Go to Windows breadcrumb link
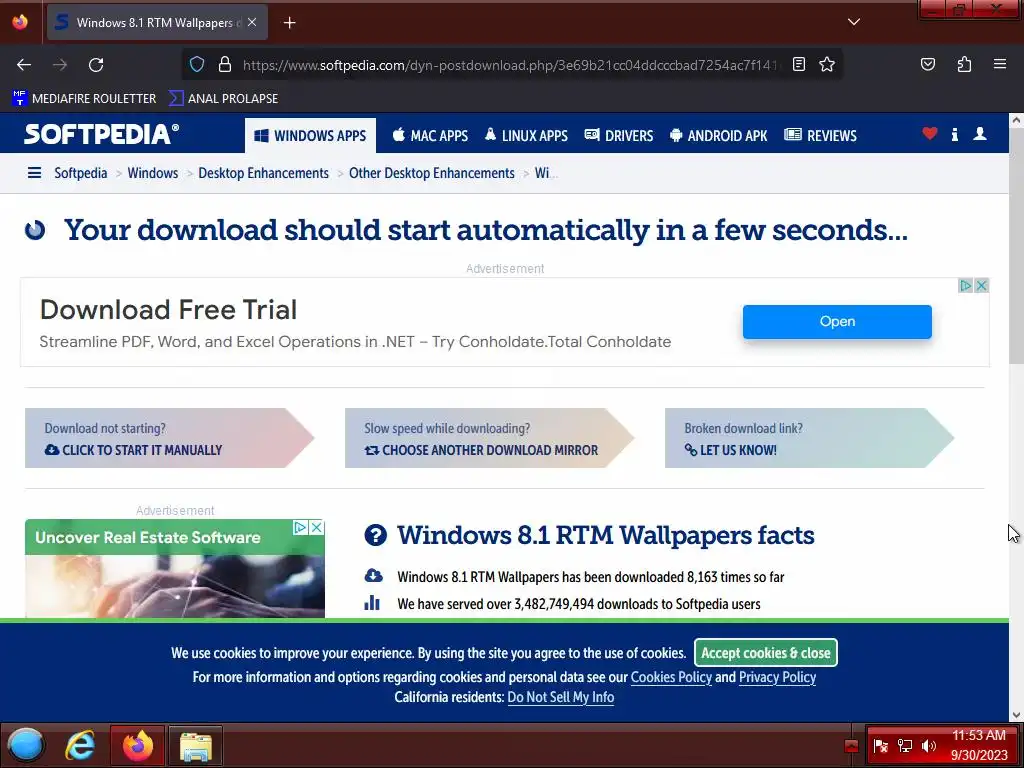This screenshot has width=1024, height=768. coord(153,173)
